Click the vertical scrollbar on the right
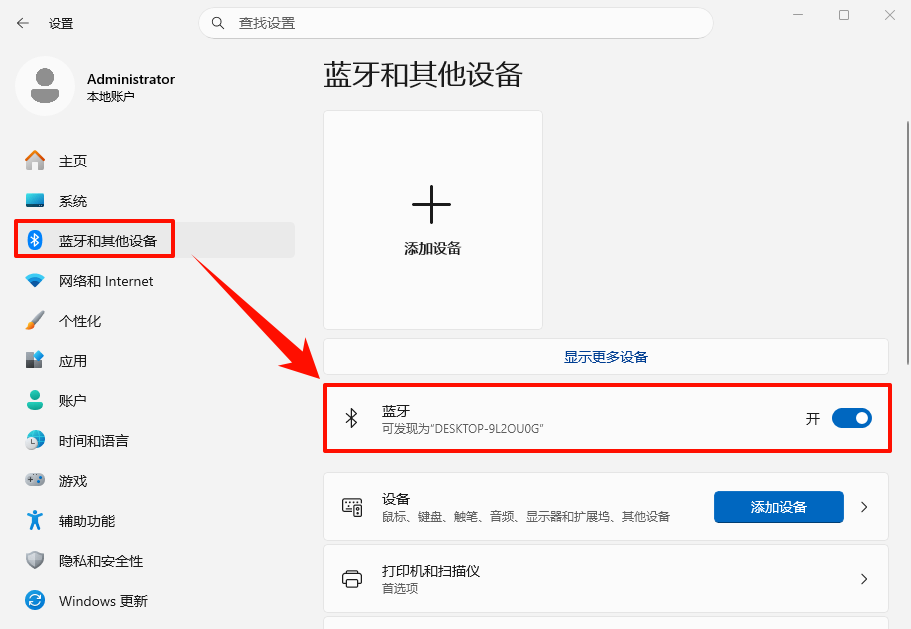911x629 pixels. (908, 243)
